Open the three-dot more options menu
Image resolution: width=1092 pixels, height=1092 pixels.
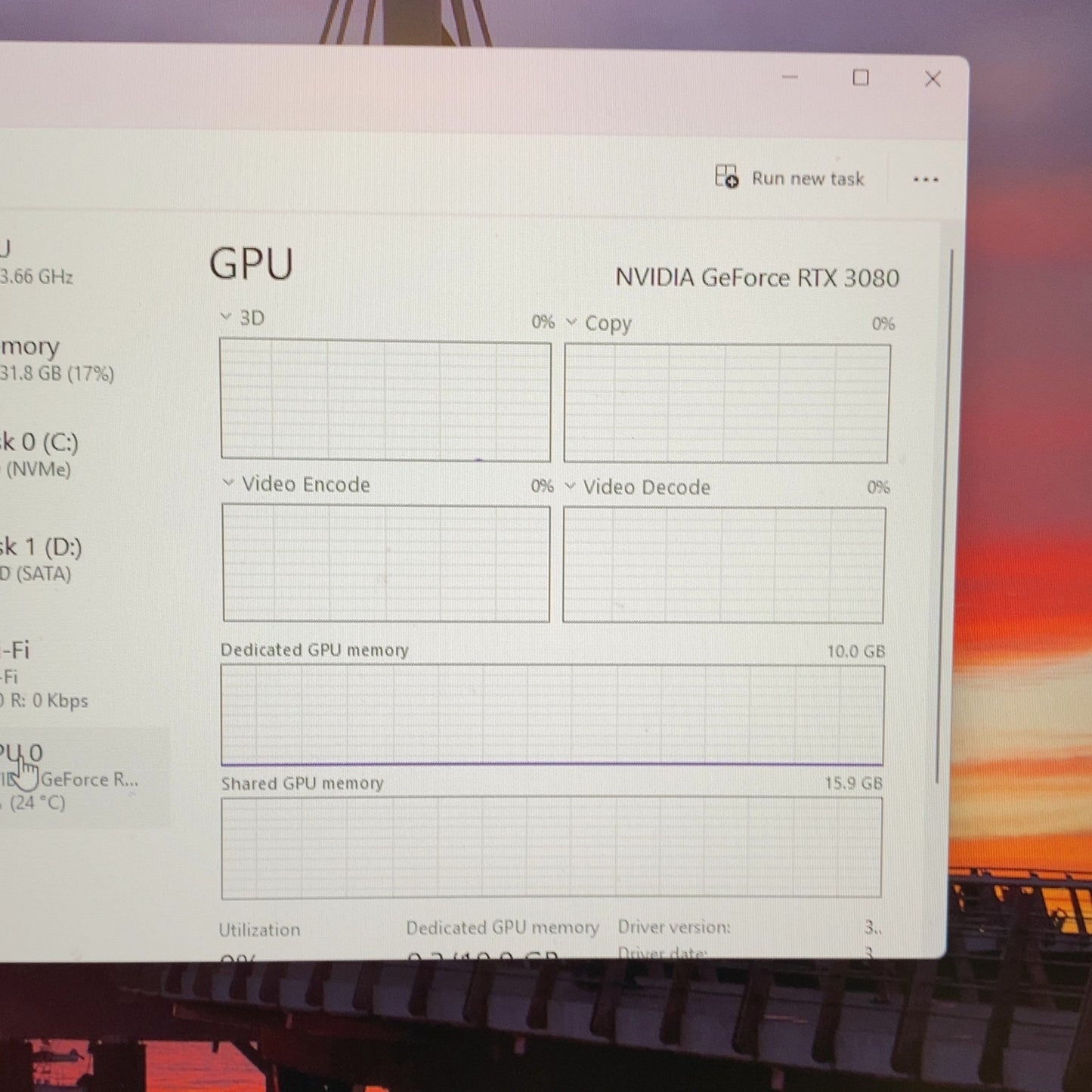pos(926,180)
